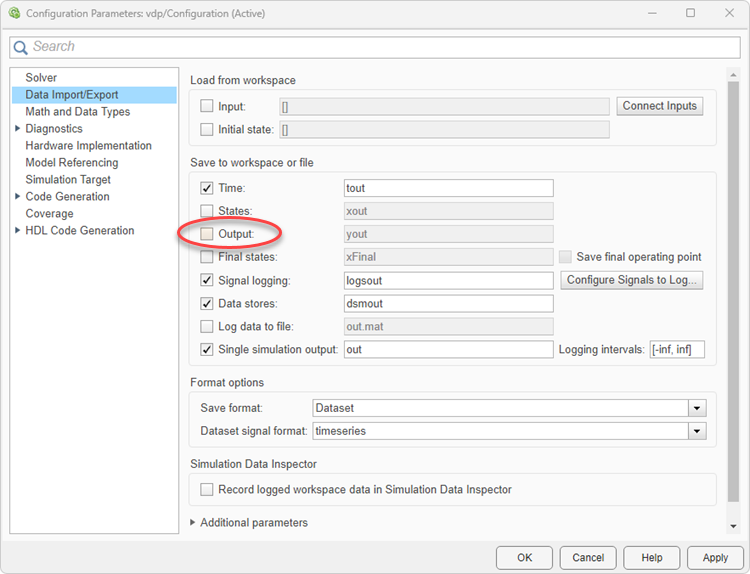Click the HDL Code Generation label
This screenshot has height=574, width=750.
tap(80, 230)
